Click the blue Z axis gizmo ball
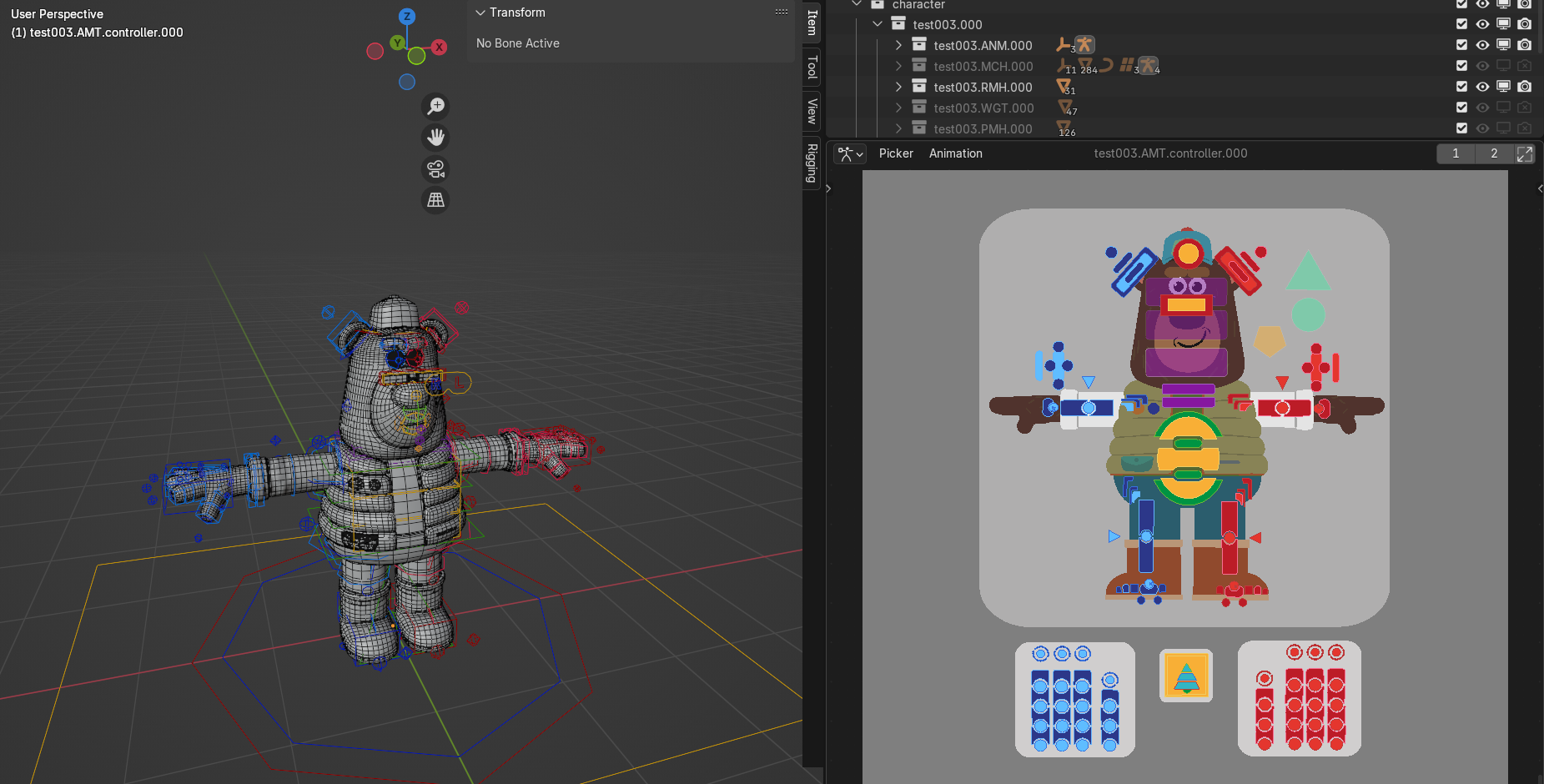The height and width of the screenshot is (784, 1544). pyautogui.click(x=406, y=16)
